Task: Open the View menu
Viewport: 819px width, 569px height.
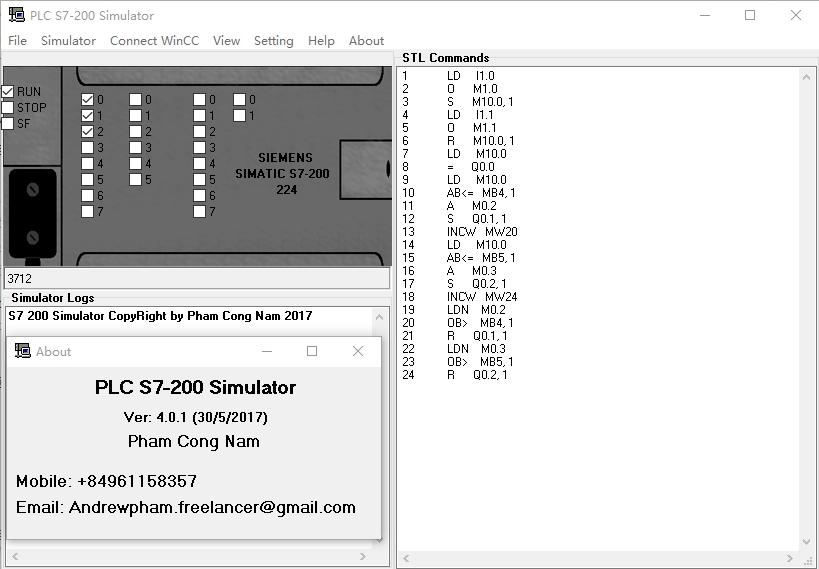Action: point(226,41)
